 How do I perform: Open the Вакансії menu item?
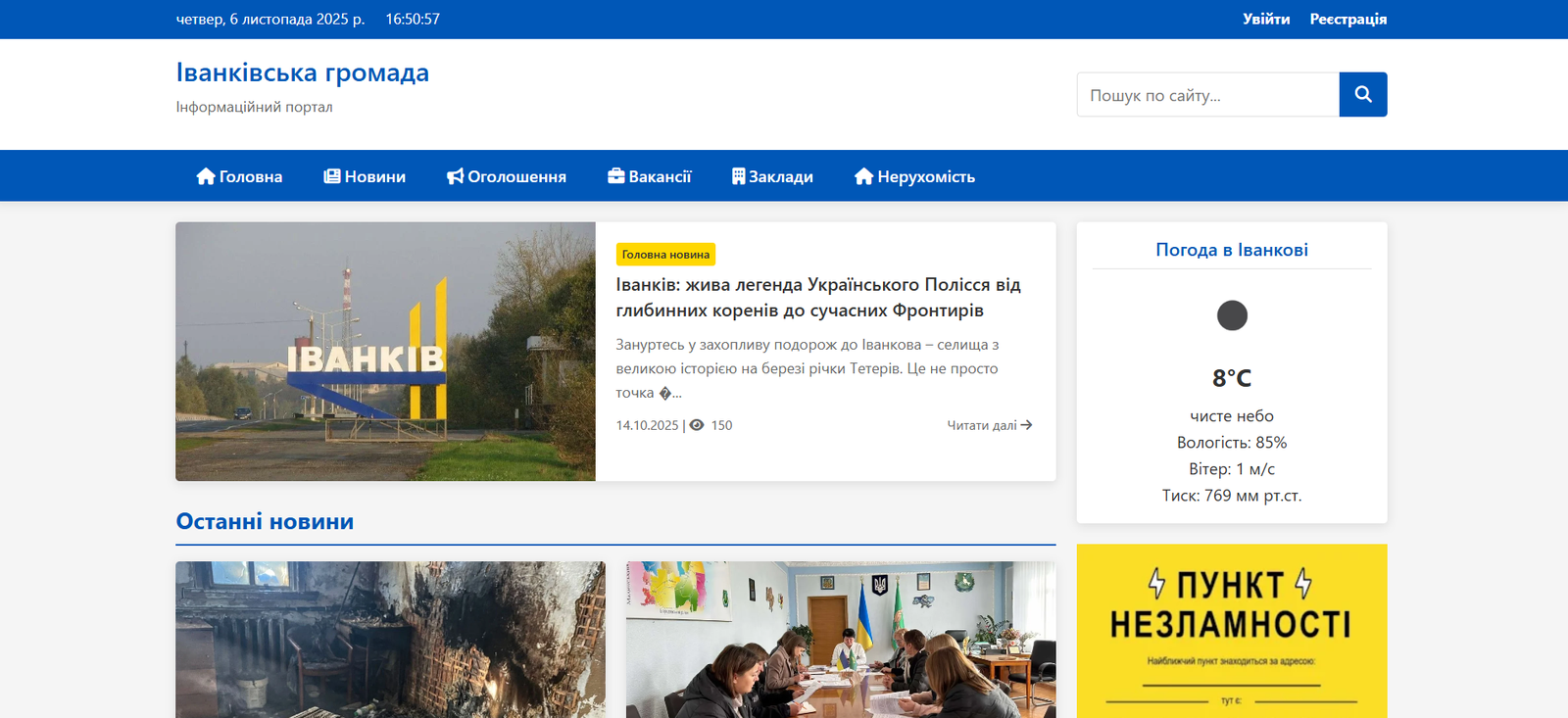(650, 176)
